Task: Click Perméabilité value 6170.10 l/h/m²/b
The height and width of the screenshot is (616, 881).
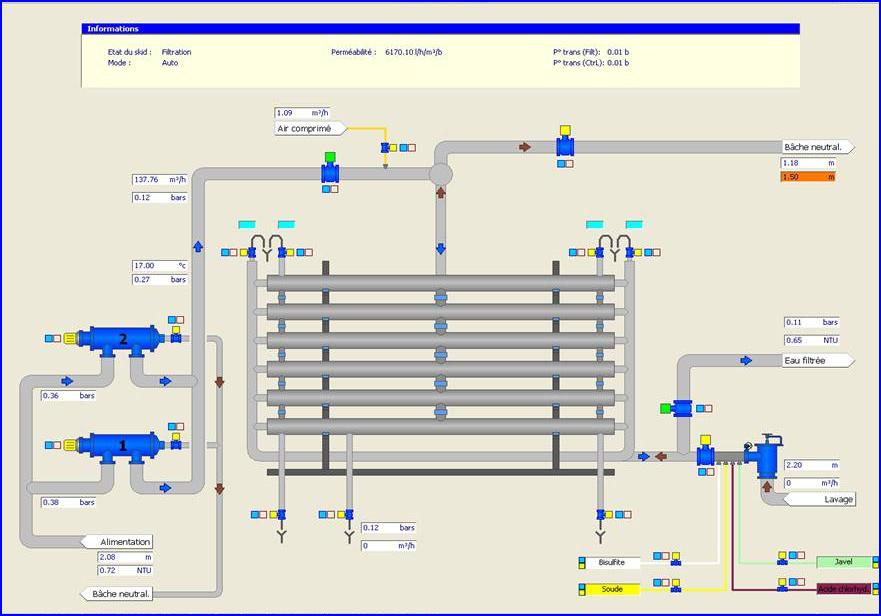Action: tap(414, 52)
